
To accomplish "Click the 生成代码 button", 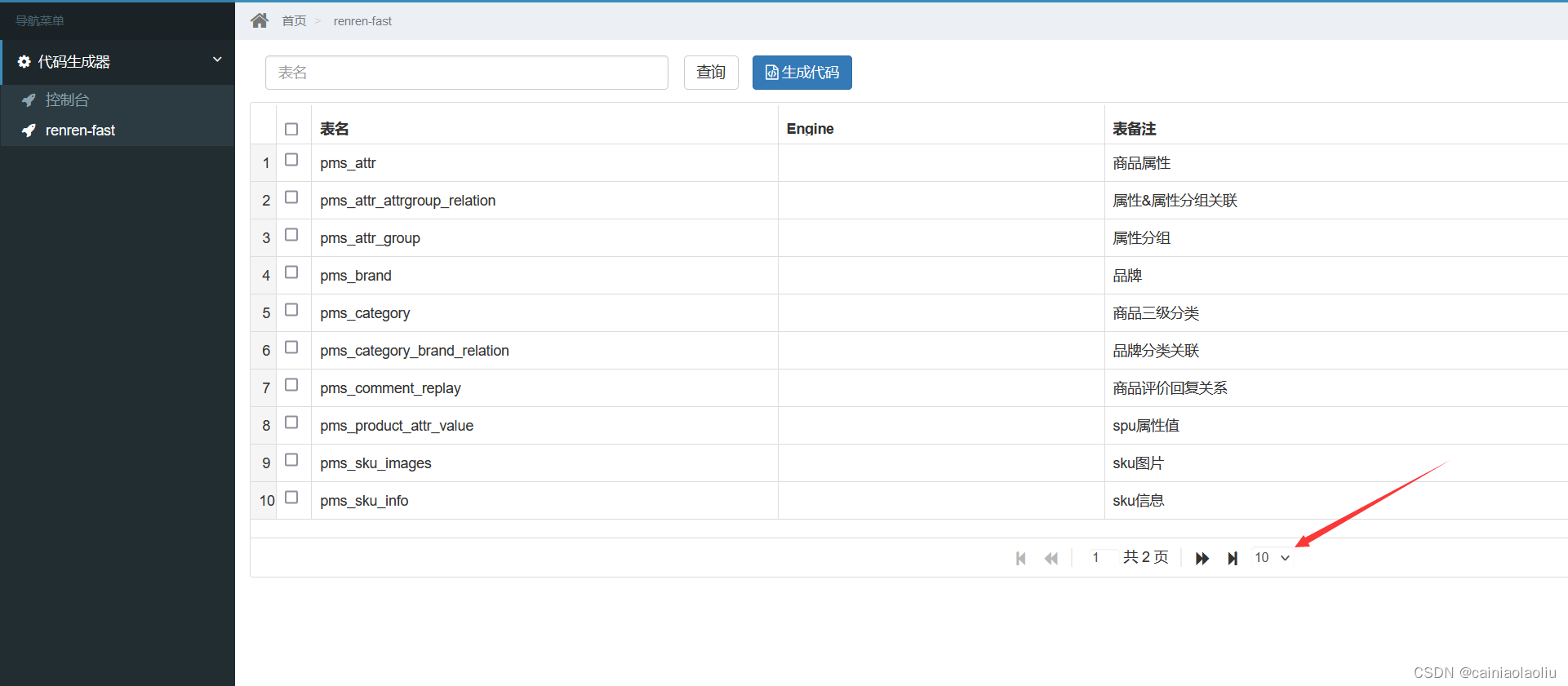I will [x=802, y=73].
